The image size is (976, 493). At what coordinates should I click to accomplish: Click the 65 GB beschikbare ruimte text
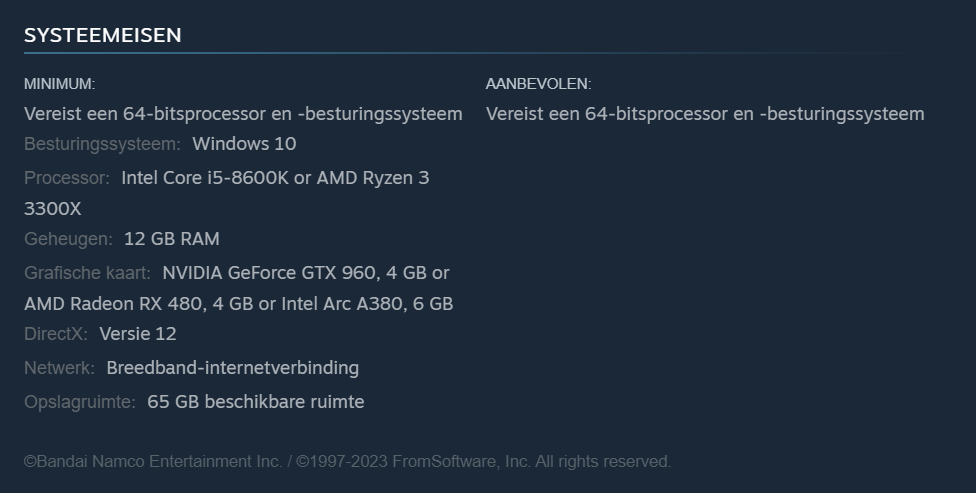pyautogui.click(x=255, y=402)
